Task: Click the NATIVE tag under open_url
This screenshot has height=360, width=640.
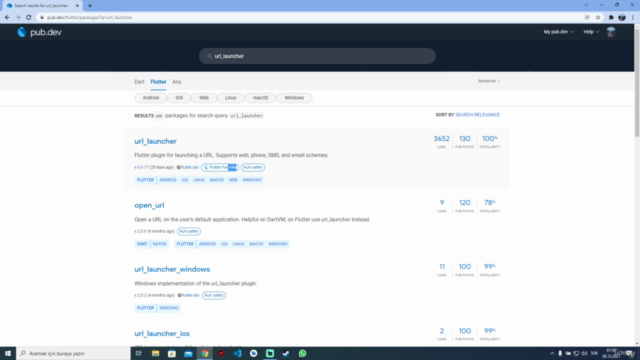Action: pyautogui.click(x=160, y=244)
